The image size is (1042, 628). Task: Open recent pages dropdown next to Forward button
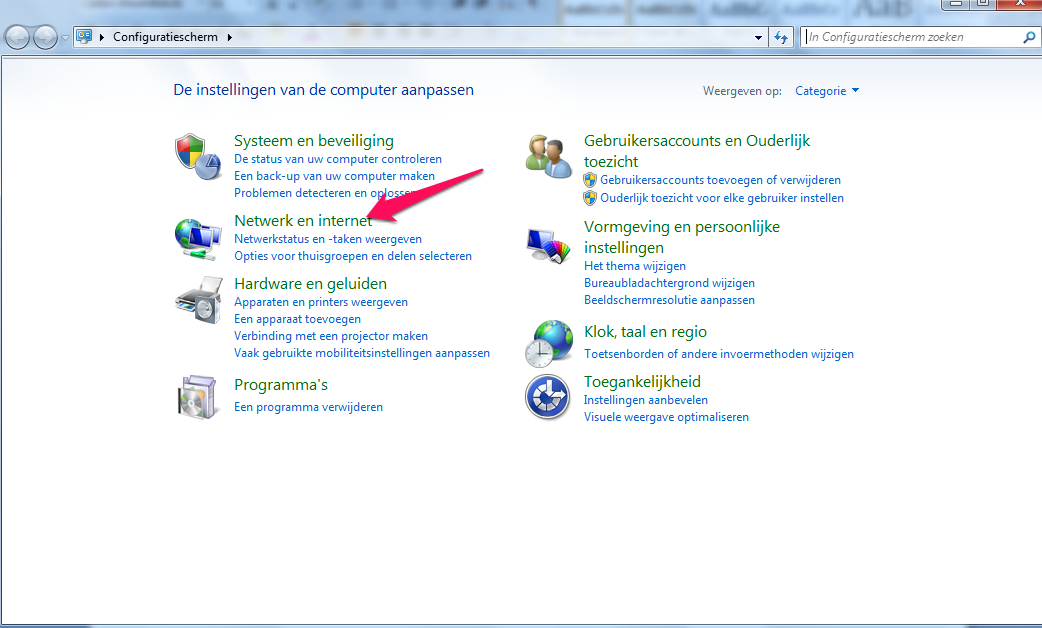coord(65,38)
